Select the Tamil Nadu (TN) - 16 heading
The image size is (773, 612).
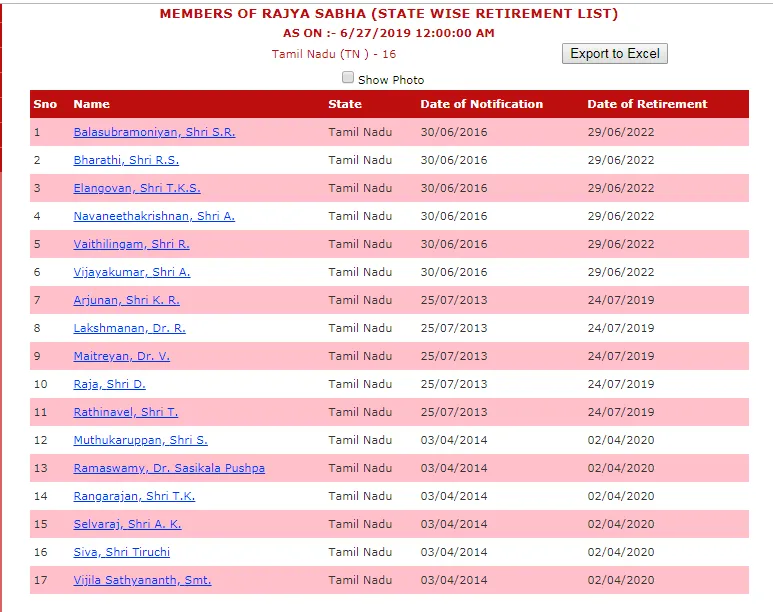[334, 54]
